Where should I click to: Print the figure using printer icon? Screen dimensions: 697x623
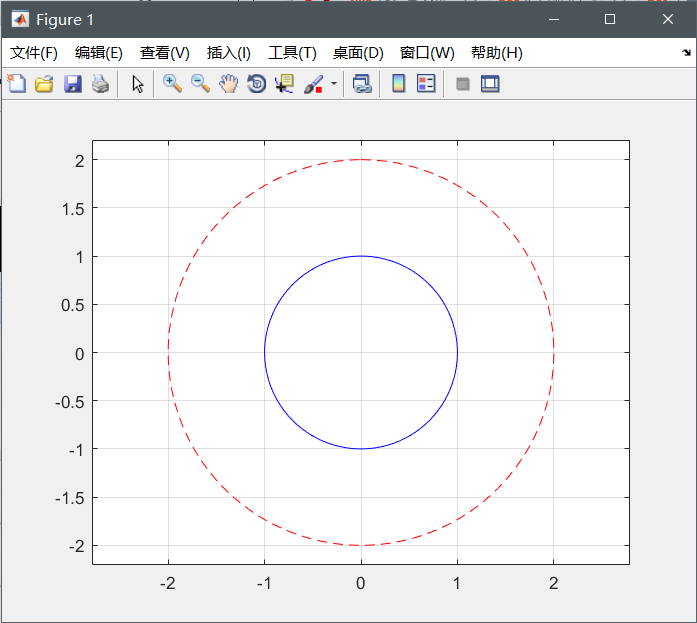point(100,84)
